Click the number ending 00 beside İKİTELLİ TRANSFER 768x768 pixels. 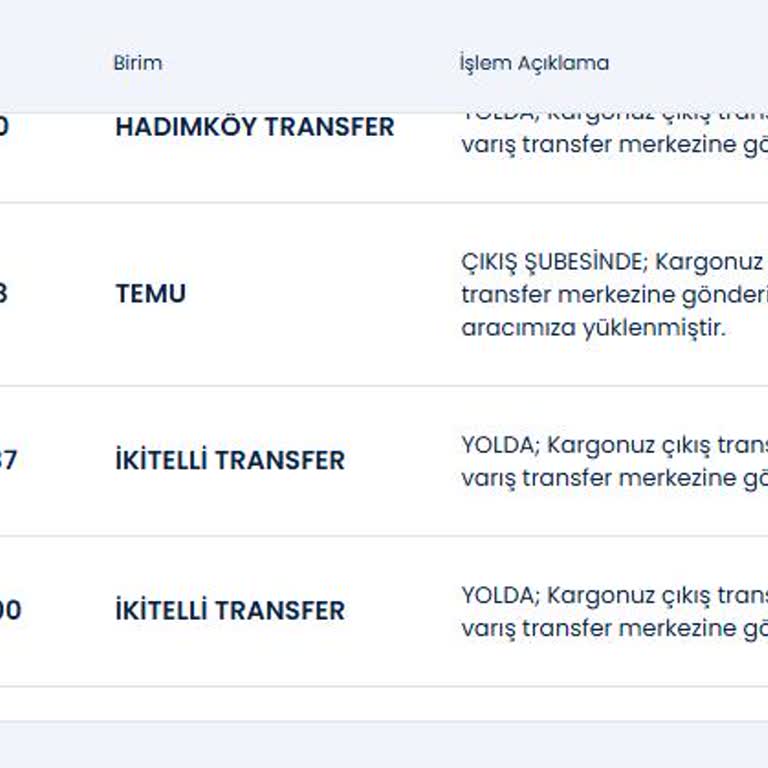pos(9,611)
